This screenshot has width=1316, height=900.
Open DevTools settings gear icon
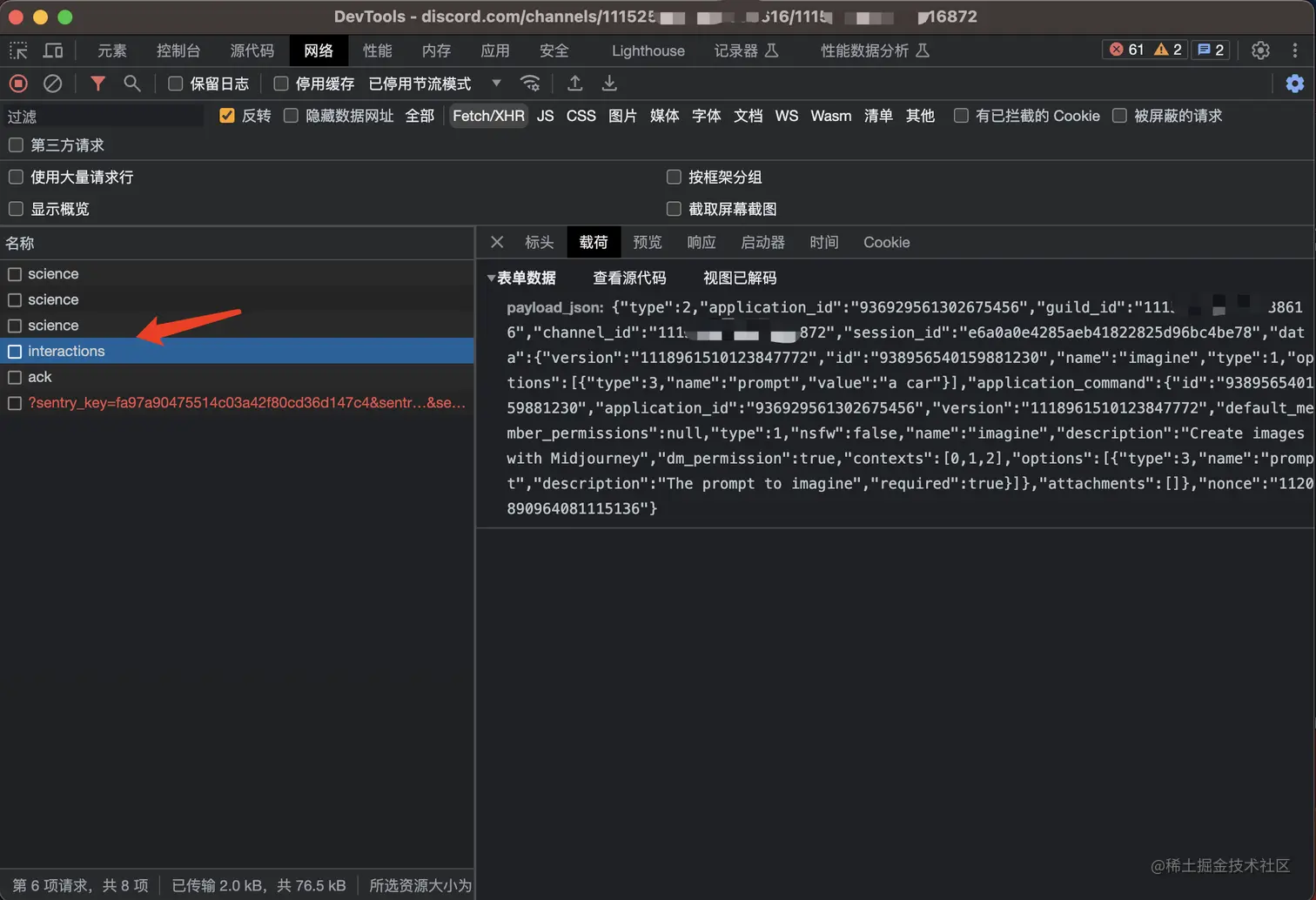pyautogui.click(x=1260, y=50)
